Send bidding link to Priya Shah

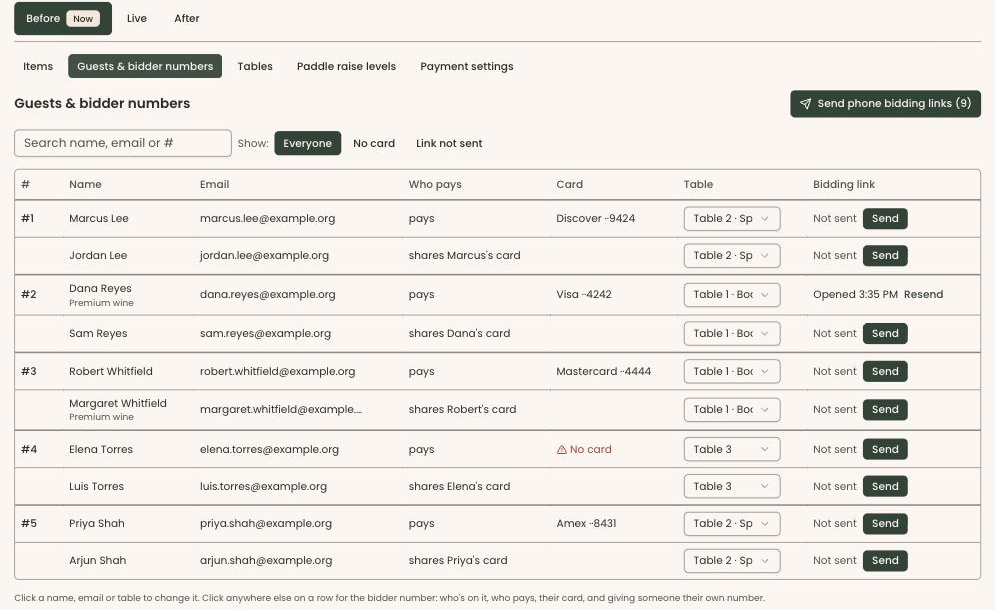click(x=885, y=524)
